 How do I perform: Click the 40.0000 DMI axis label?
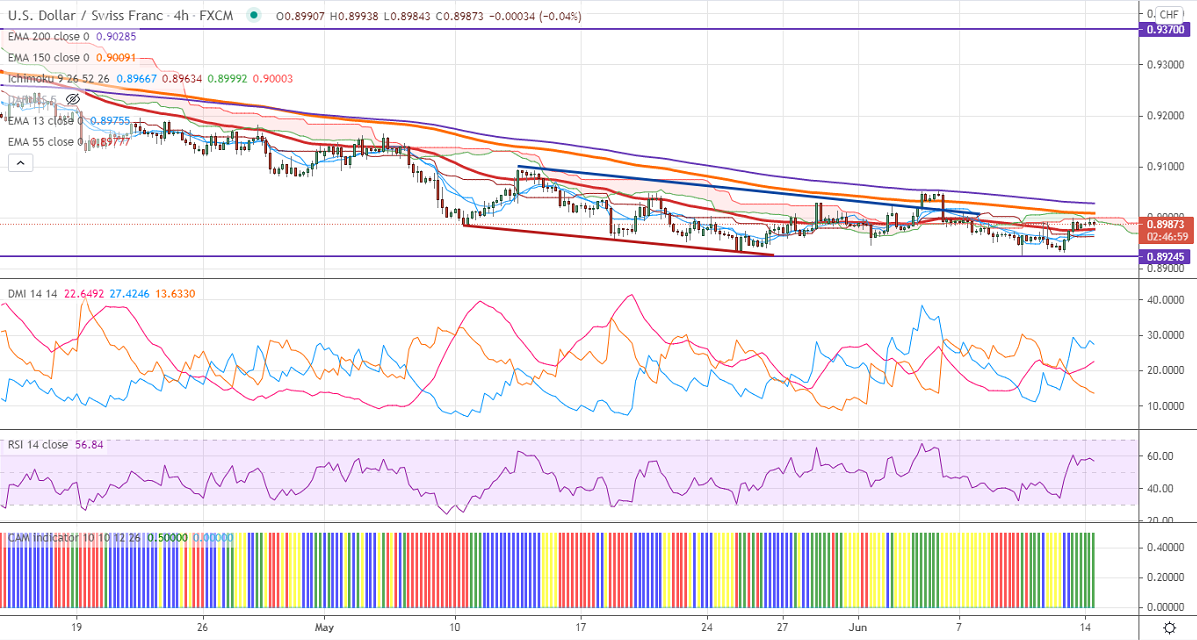(1166, 300)
